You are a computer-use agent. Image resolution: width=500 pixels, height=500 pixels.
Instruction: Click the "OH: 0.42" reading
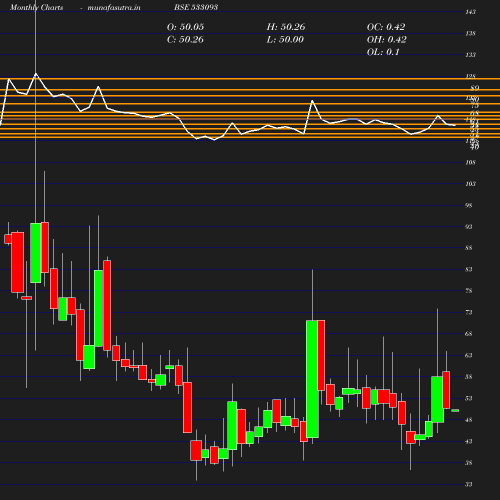[387, 40]
